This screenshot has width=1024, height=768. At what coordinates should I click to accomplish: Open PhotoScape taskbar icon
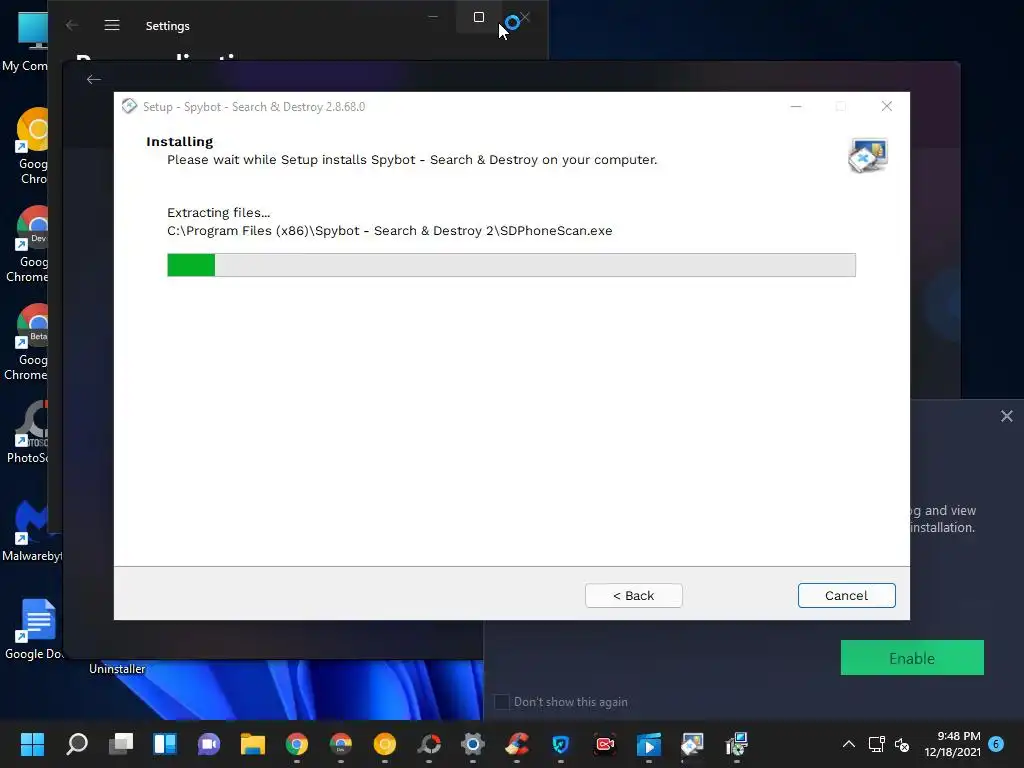pos(429,744)
